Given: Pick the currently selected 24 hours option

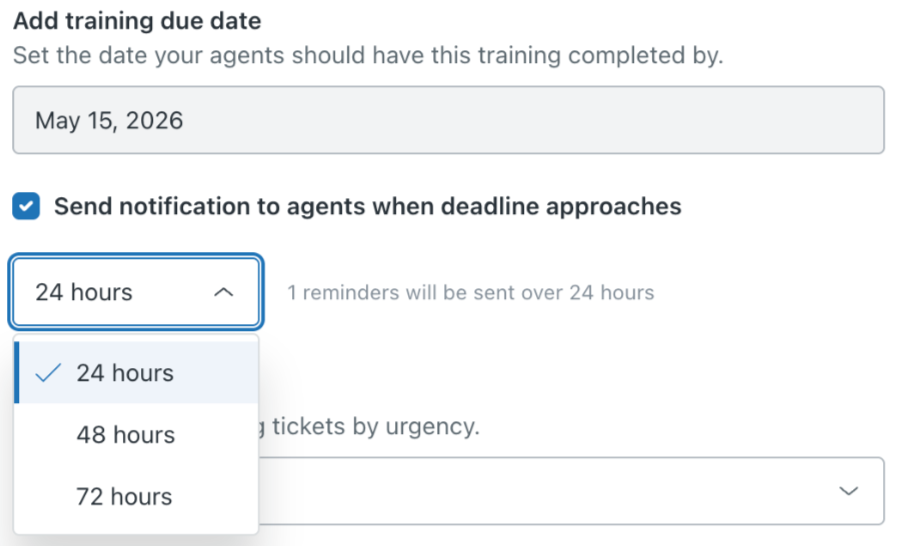Looking at the screenshot, I should (125, 373).
